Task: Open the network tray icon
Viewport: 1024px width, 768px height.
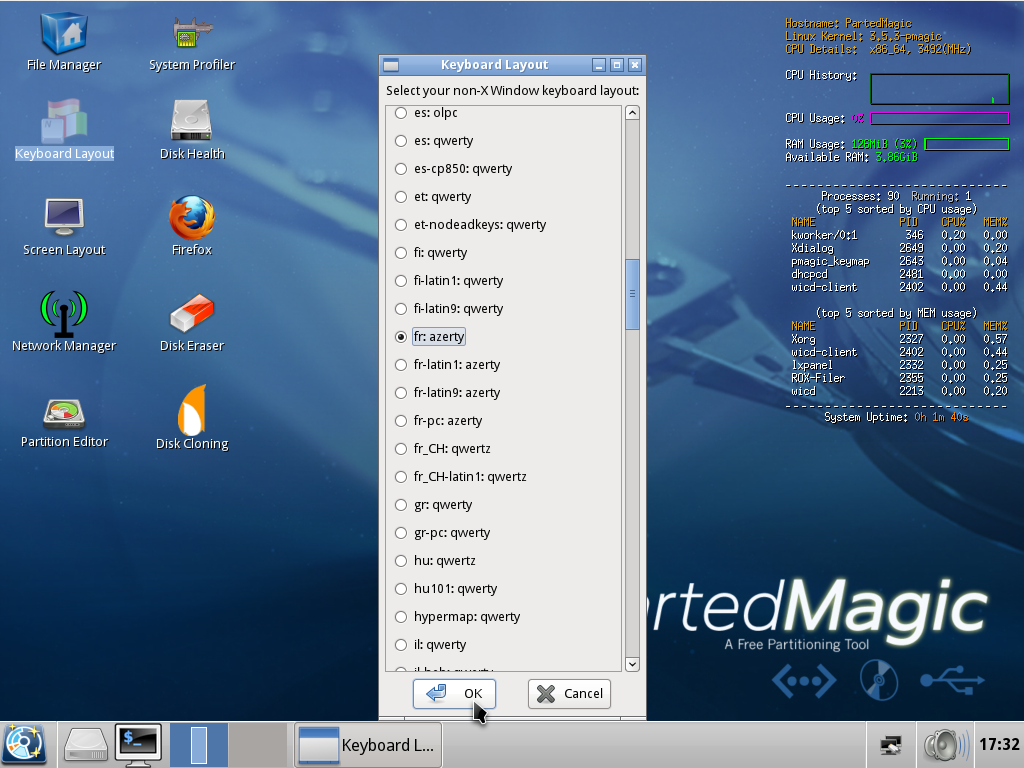Action: [891, 744]
